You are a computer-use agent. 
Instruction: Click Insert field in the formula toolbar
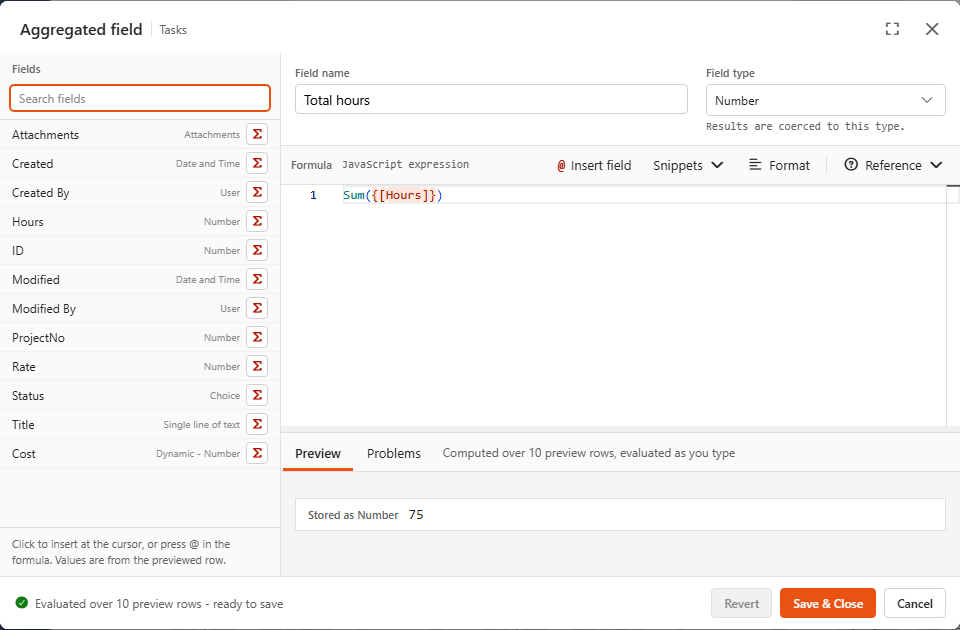[594, 165]
